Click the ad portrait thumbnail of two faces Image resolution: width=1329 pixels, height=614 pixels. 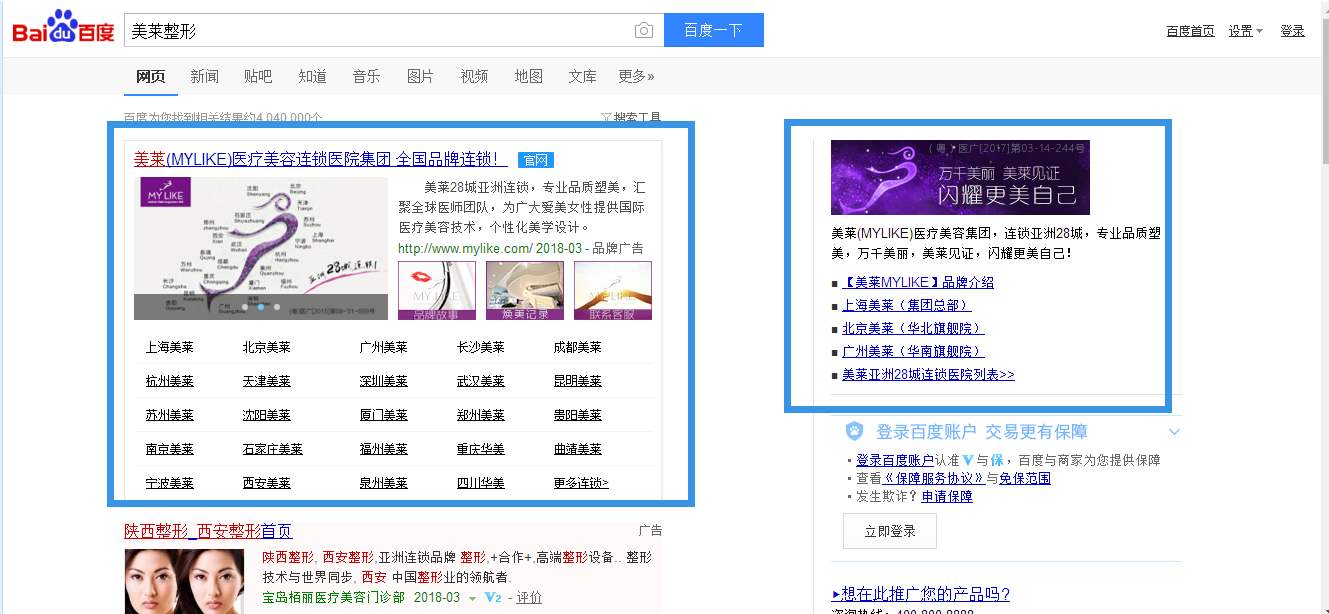[184, 581]
